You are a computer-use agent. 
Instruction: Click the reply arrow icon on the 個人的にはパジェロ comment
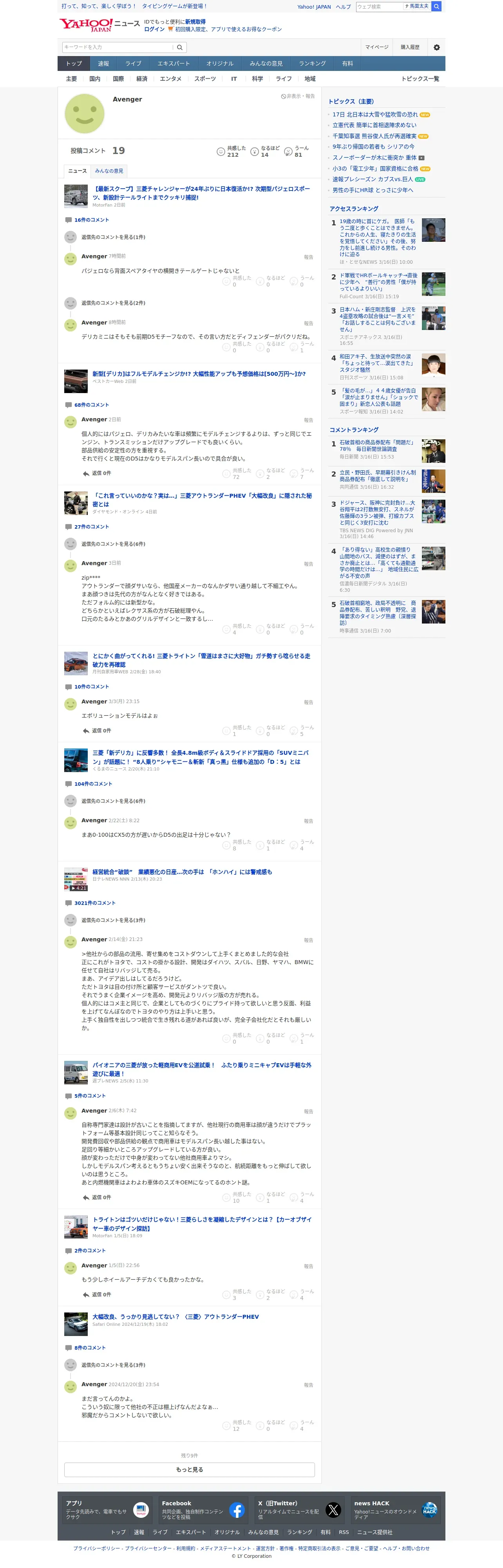(x=86, y=473)
